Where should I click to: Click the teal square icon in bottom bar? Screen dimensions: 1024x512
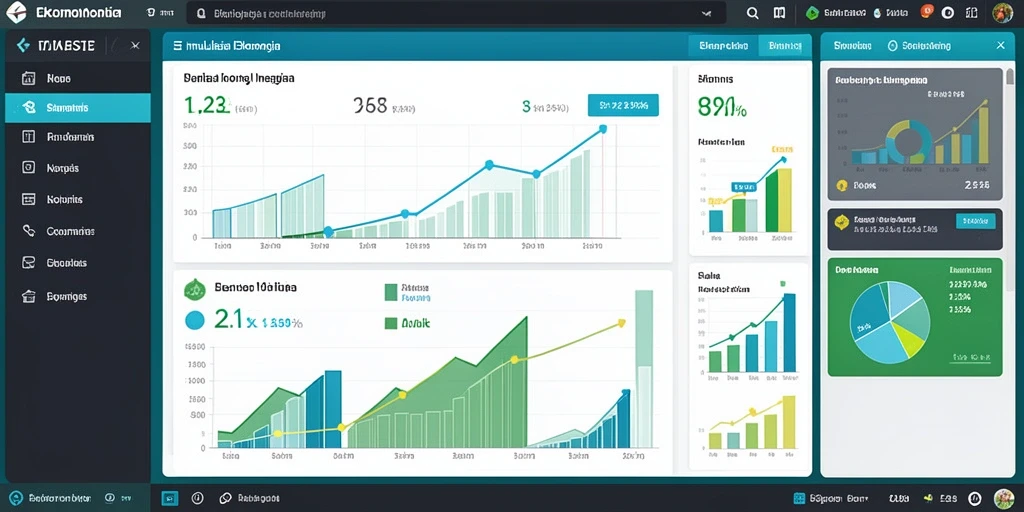[169, 498]
